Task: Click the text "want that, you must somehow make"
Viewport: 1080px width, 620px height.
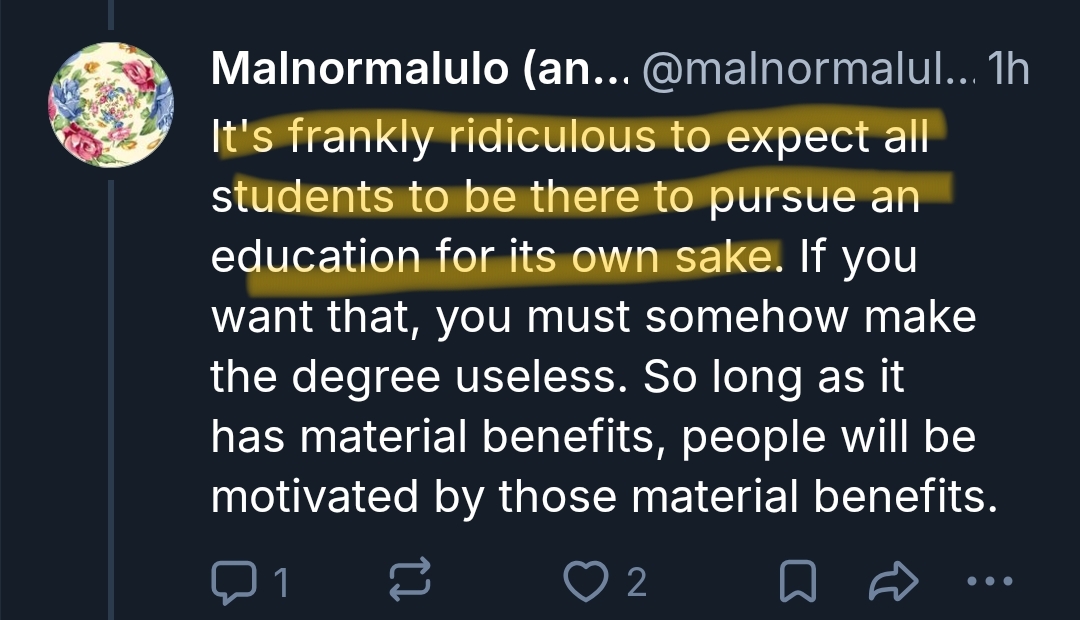Action: point(593,318)
